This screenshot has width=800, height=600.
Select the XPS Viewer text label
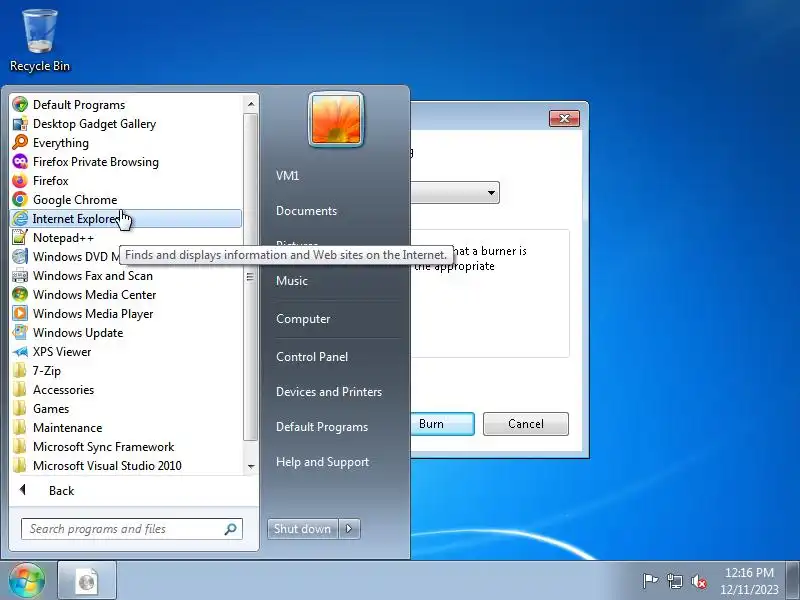[x=62, y=352]
